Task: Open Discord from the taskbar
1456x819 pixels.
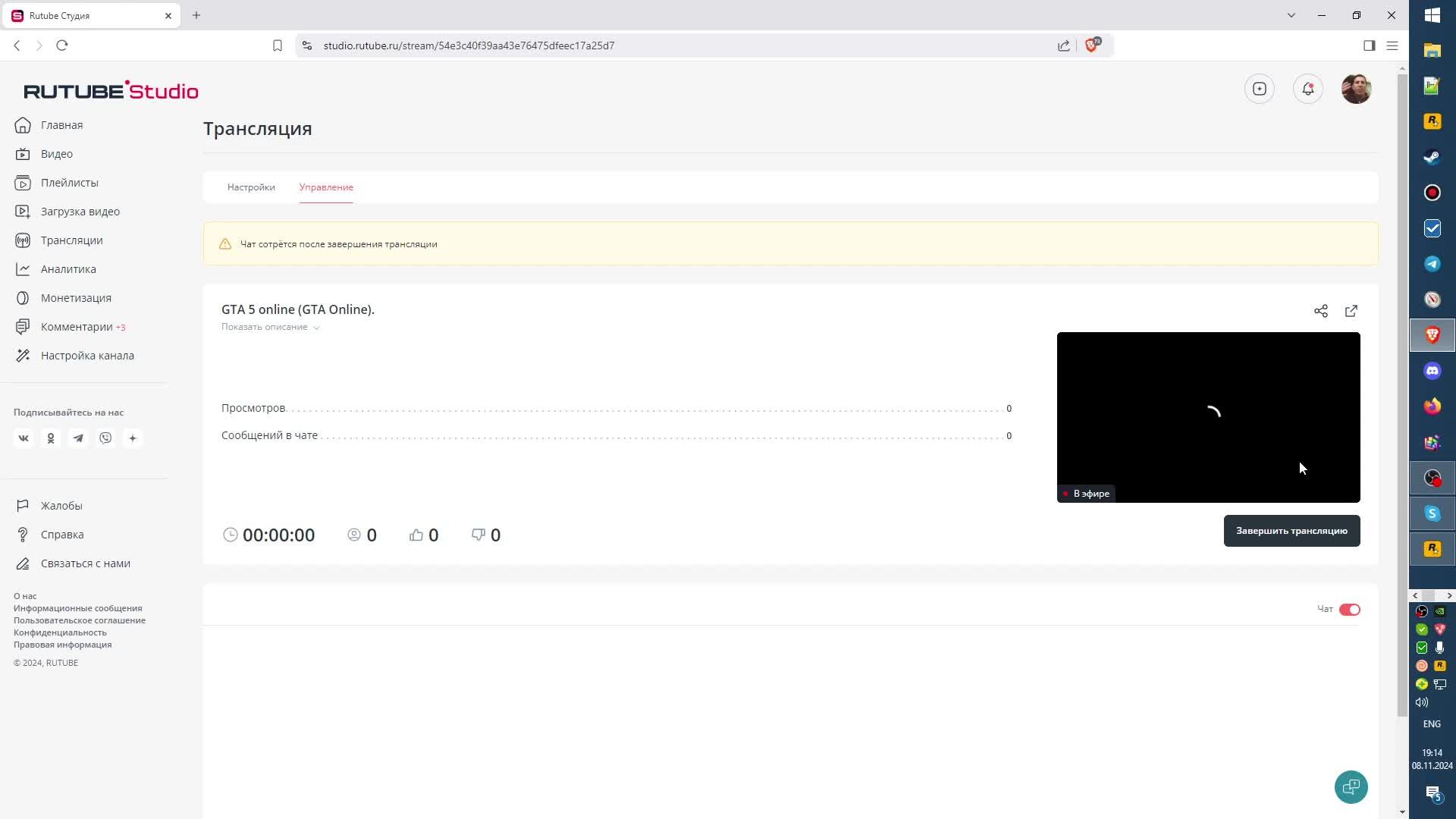Action: [1432, 371]
